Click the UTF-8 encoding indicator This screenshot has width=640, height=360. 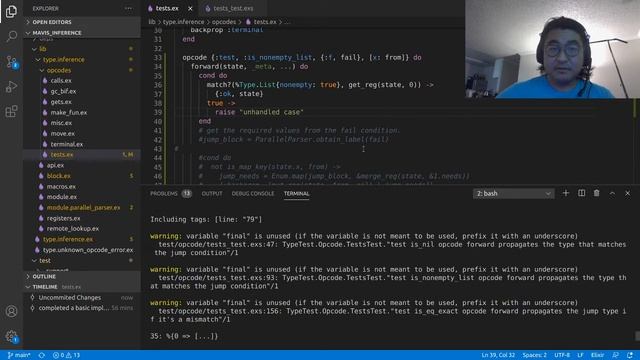pyautogui.click(x=562, y=355)
